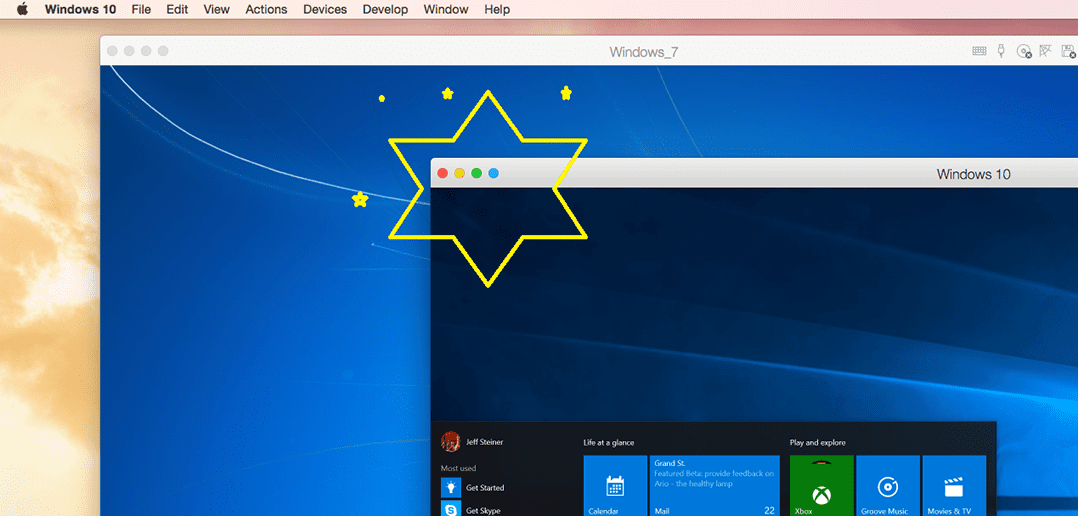Open the Mail tile showing Grand St.

pyautogui.click(x=715, y=485)
